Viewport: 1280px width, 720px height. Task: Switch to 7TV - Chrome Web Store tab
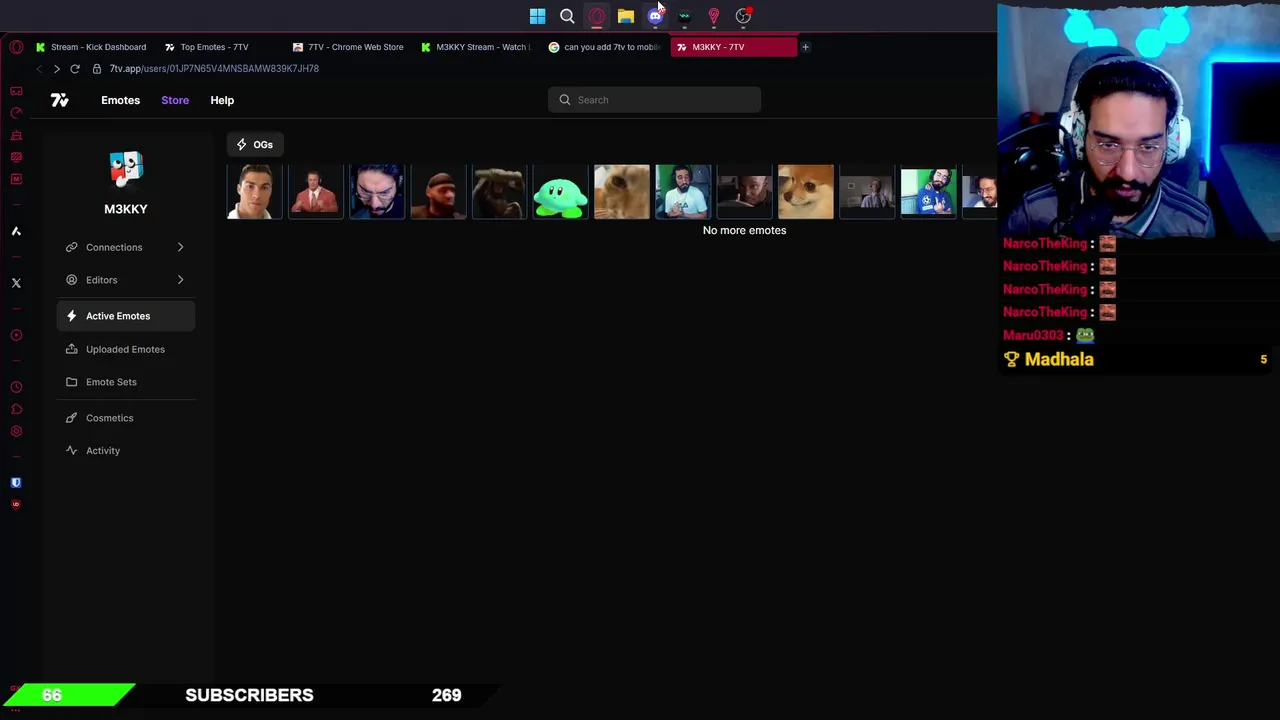pyautogui.click(x=348, y=47)
